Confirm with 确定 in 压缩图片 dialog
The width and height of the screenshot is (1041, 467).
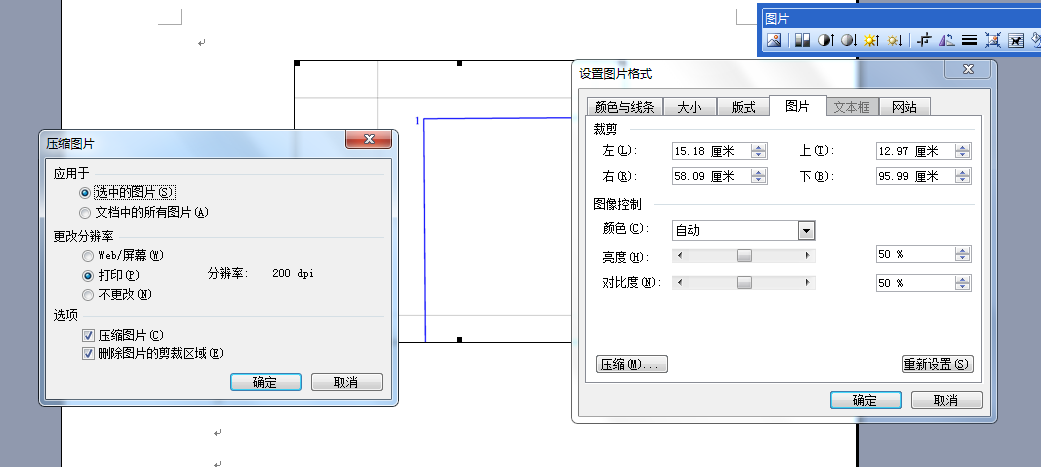point(266,382)
